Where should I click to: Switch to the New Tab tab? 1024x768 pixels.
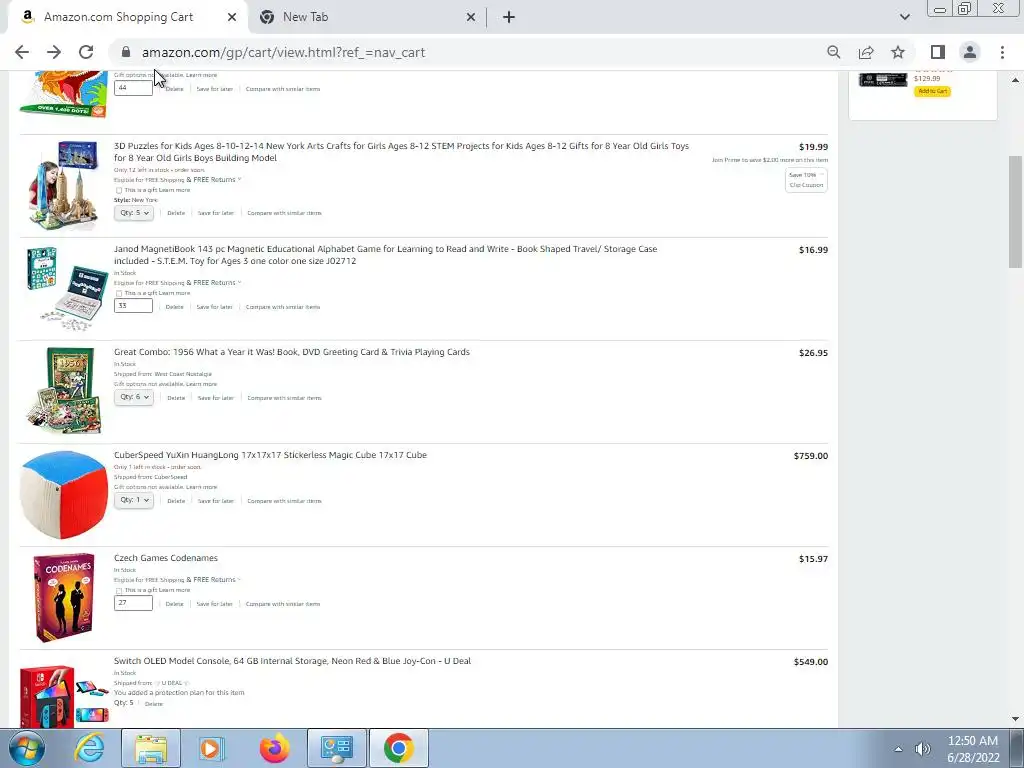click(366, 18)
